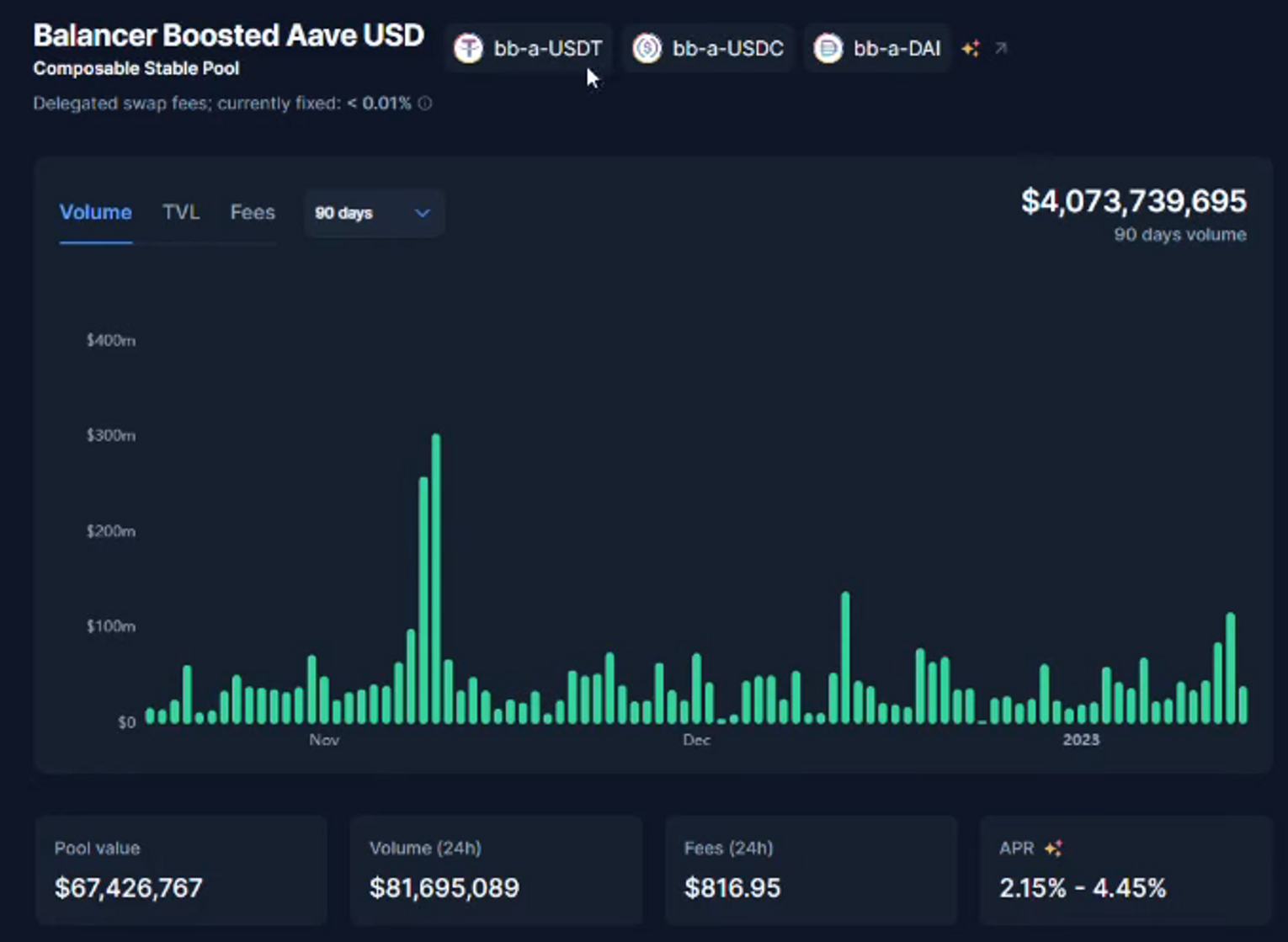Open the external link arrow icon
The height and width of the screenshot is (942, 1288).
[x=1001, y=49]
